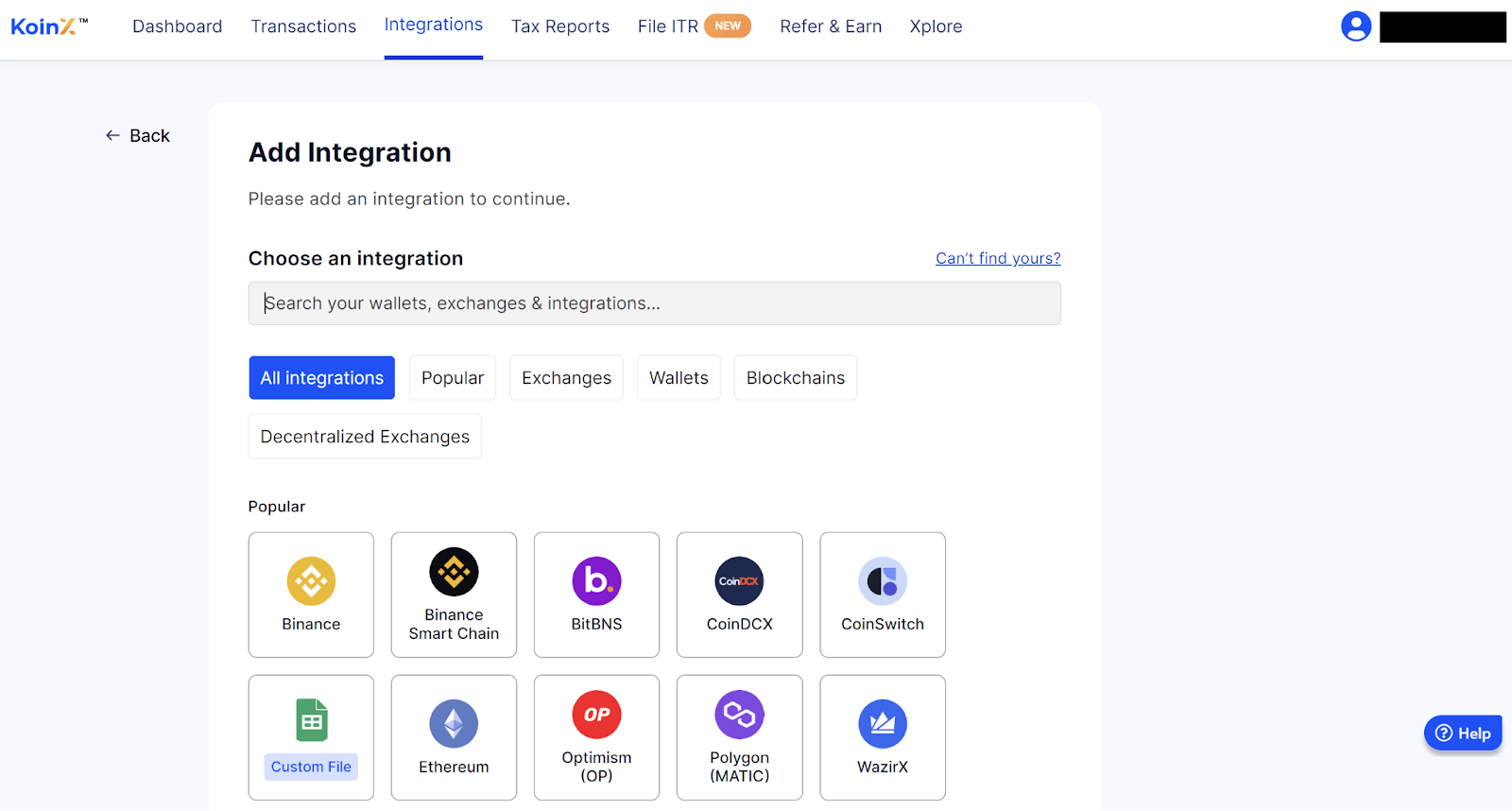Viewport: 1512px width, 811px height.
Task: Click the 'Ethereum' card label
Action: 454,767
